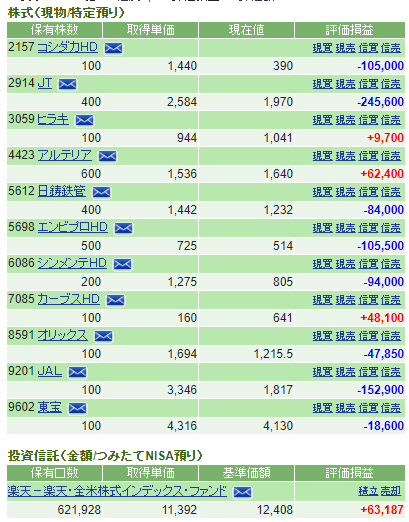This screenshot has height=522, width=409.
Task: Click 信売 in the カーブスHD row
Action: tap(391, 300)
